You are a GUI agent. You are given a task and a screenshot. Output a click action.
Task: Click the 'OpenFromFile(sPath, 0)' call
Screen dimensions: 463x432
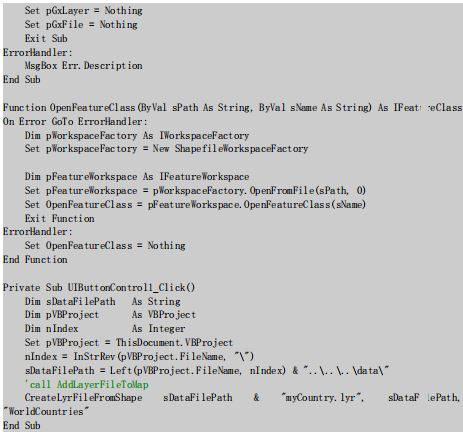tap(308, 191)
